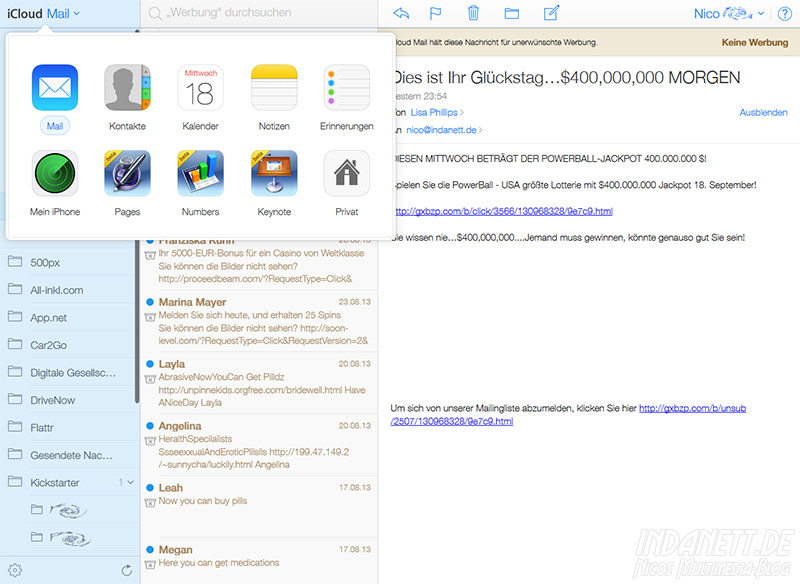
Task: Click the reply arrow icon
Action: point(401,13)
